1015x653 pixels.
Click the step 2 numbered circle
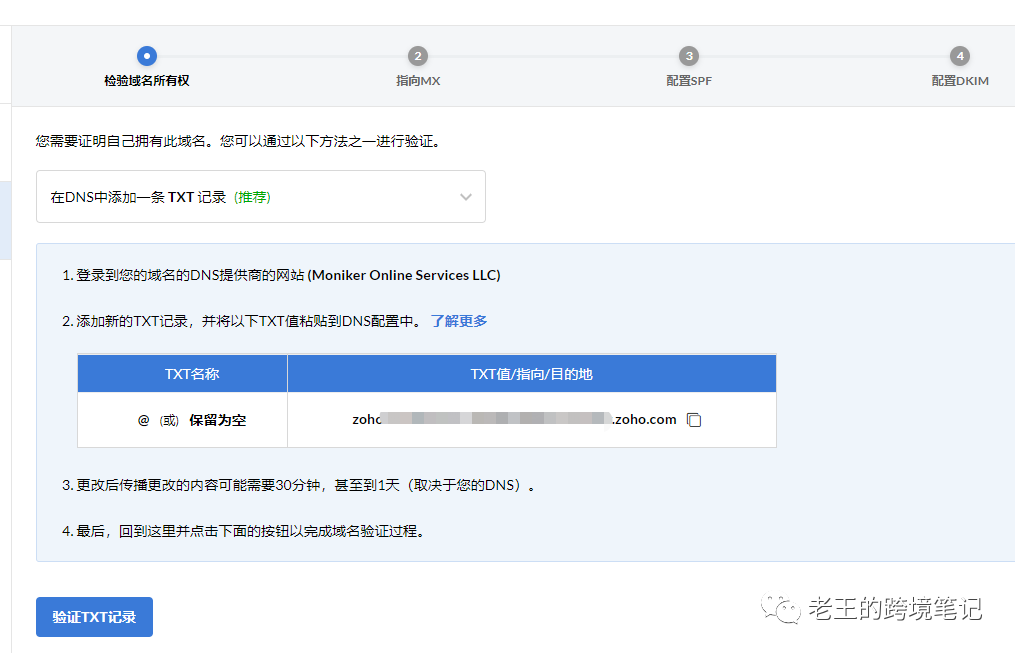tap(418, 56)
